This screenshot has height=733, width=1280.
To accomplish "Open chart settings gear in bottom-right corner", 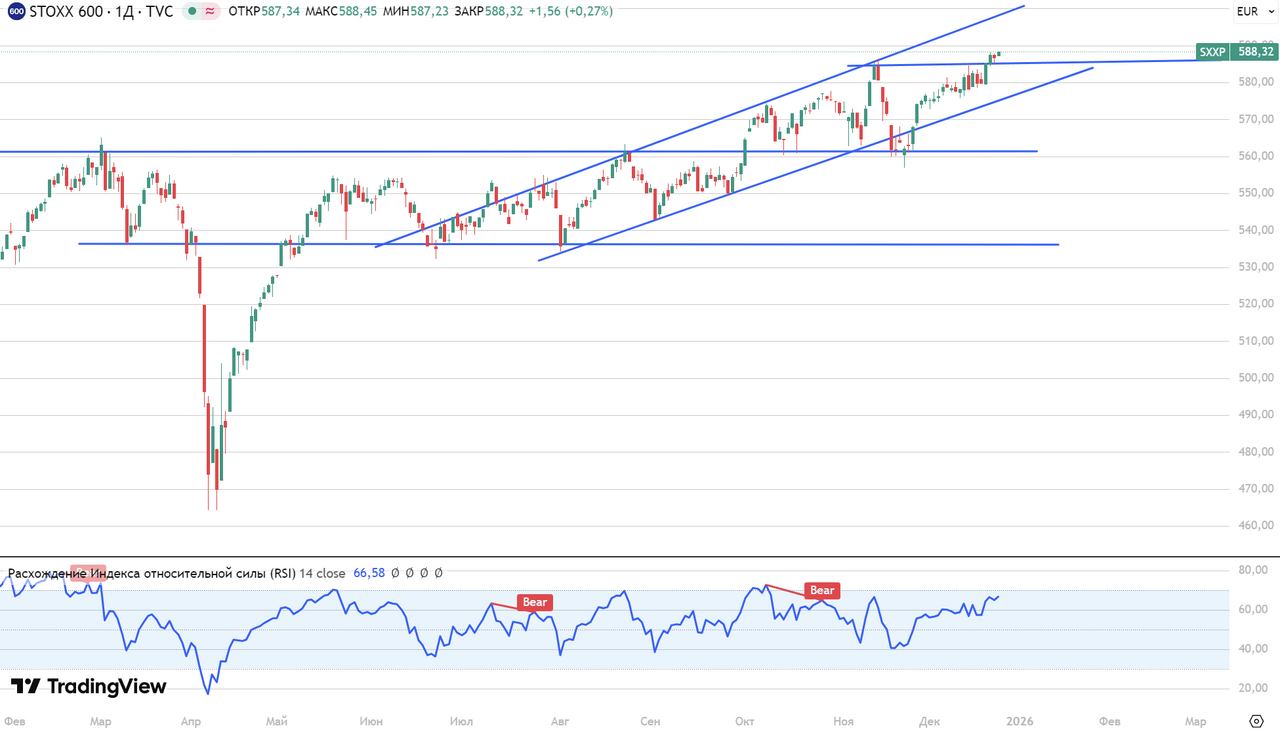I will [x=1257, y=721].
